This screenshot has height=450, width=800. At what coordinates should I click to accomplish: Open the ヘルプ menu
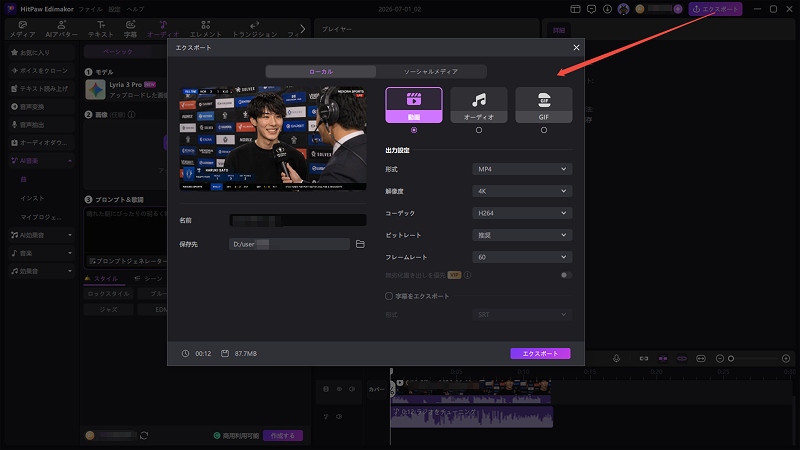(x=135, y=9)
